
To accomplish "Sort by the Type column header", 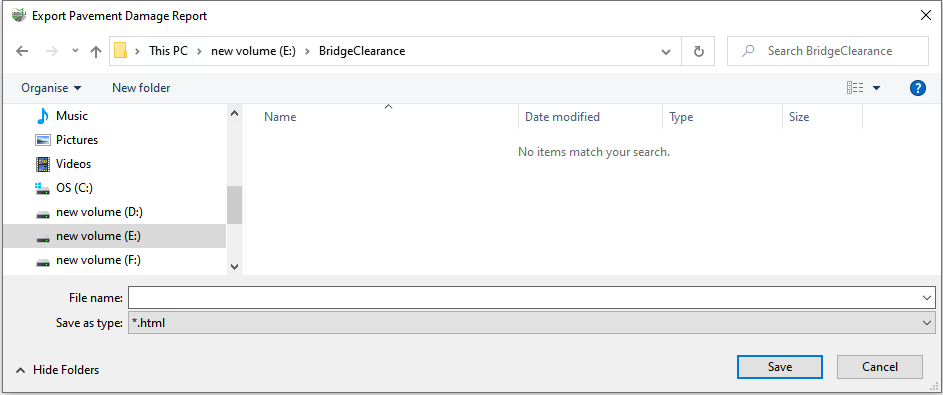I will [722, 117].
